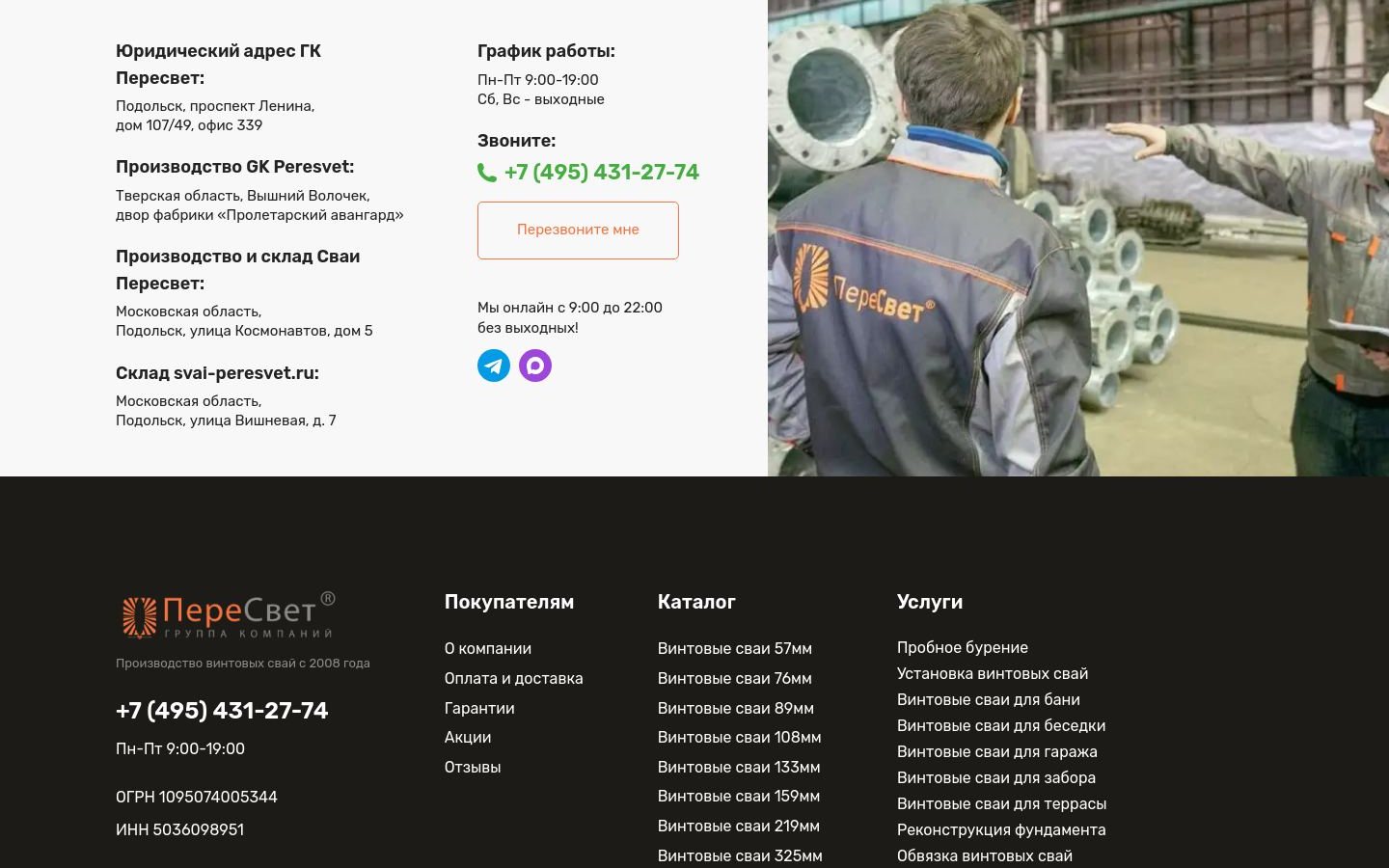Call the green +7 (495) 431-27-74 number
This screenshot has height=868, width=1389.
pos(602,173)
